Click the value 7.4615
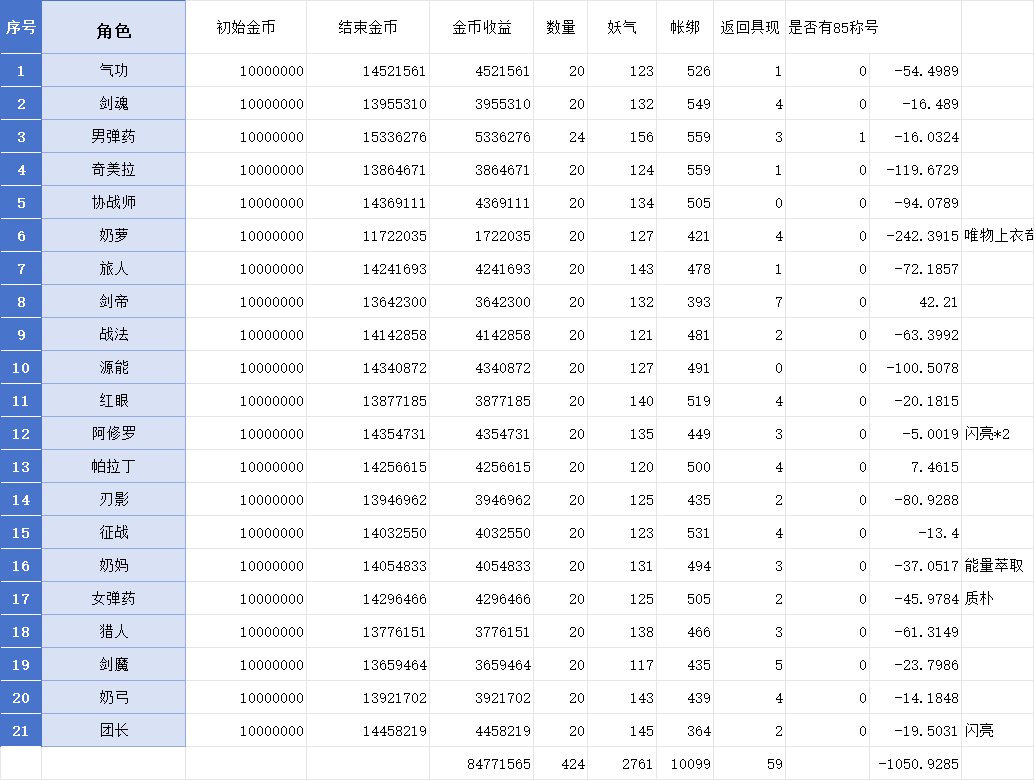Screen dimensions: 1034x781 click(935, 467)
